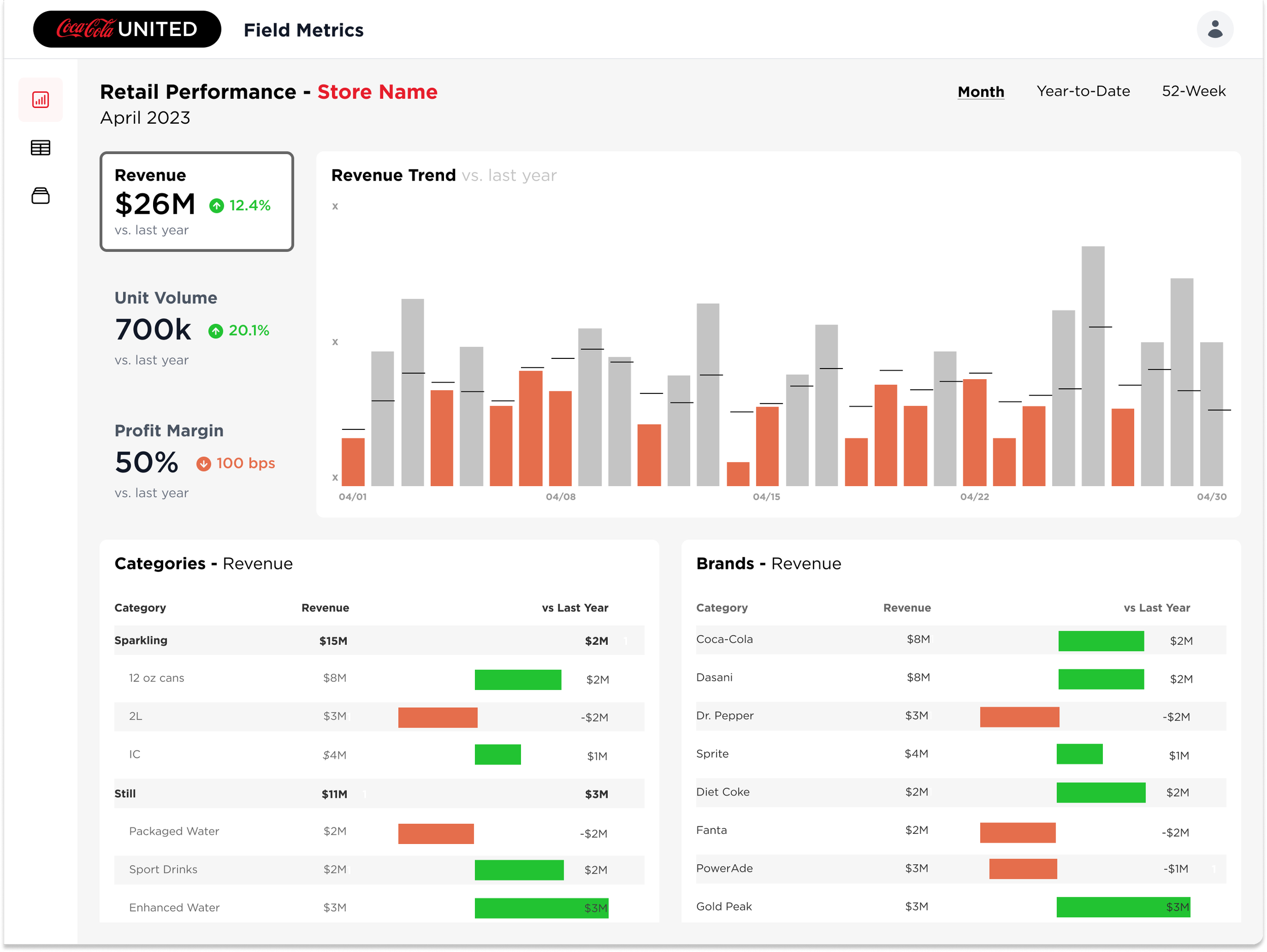Open the user profile avatar icon
The height and width of the screenshot is (952, 1267).
[1214, 29]
